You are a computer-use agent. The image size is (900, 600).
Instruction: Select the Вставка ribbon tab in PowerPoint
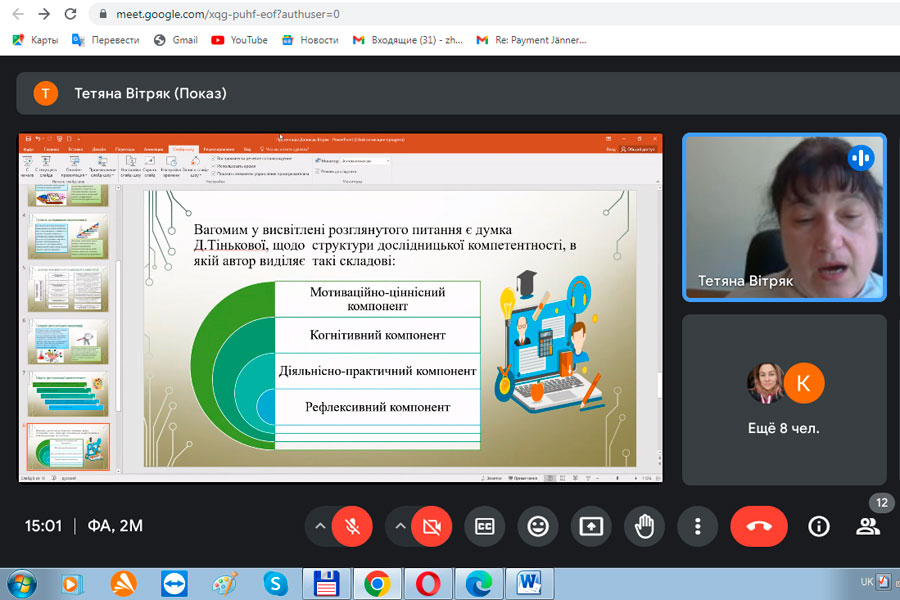pyautogui.click(x=75, y=149)
